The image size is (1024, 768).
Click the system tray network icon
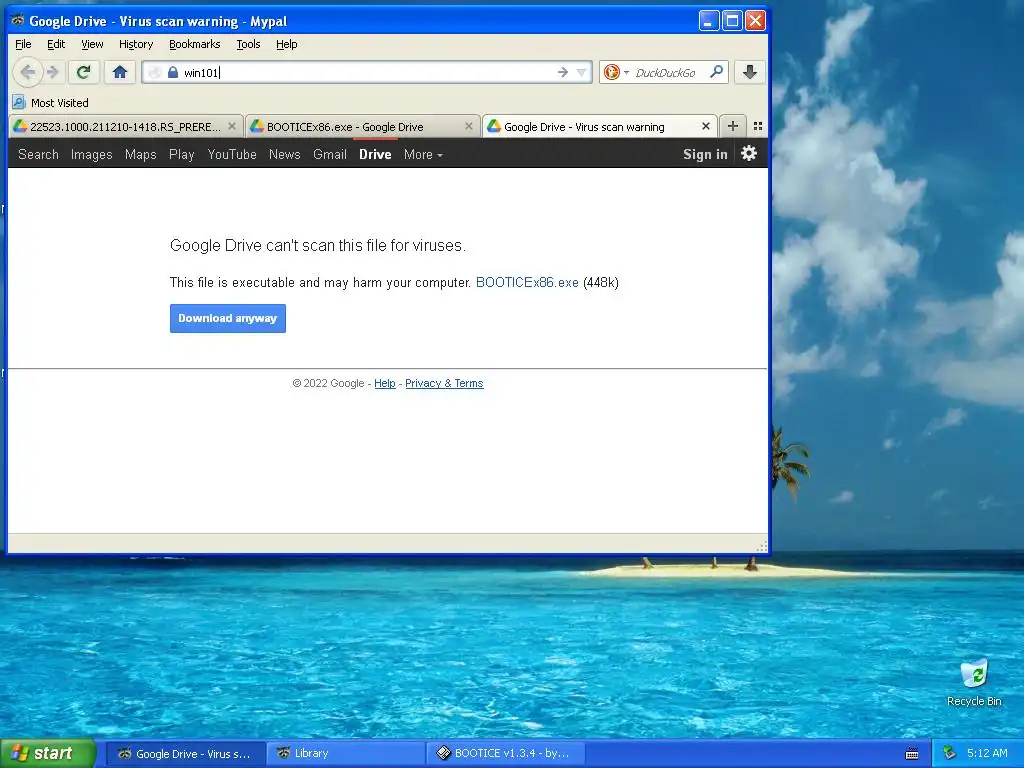(950, 754)
